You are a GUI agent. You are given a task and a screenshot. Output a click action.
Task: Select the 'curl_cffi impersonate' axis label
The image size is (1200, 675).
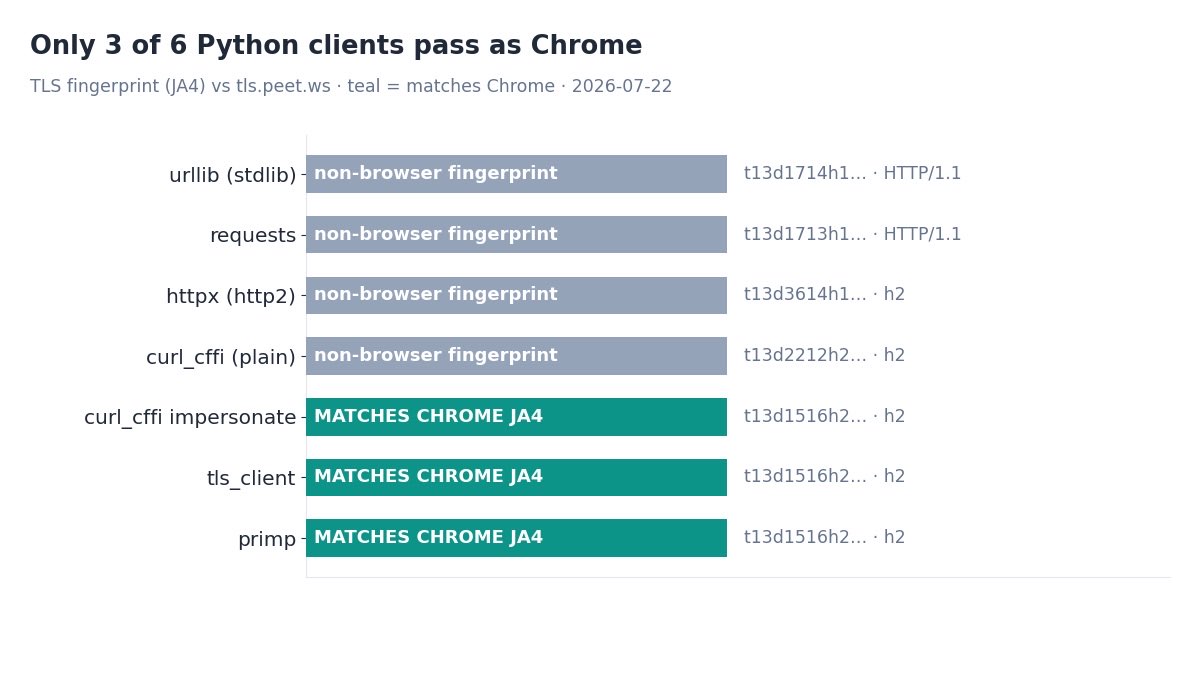tap(190, 418)
